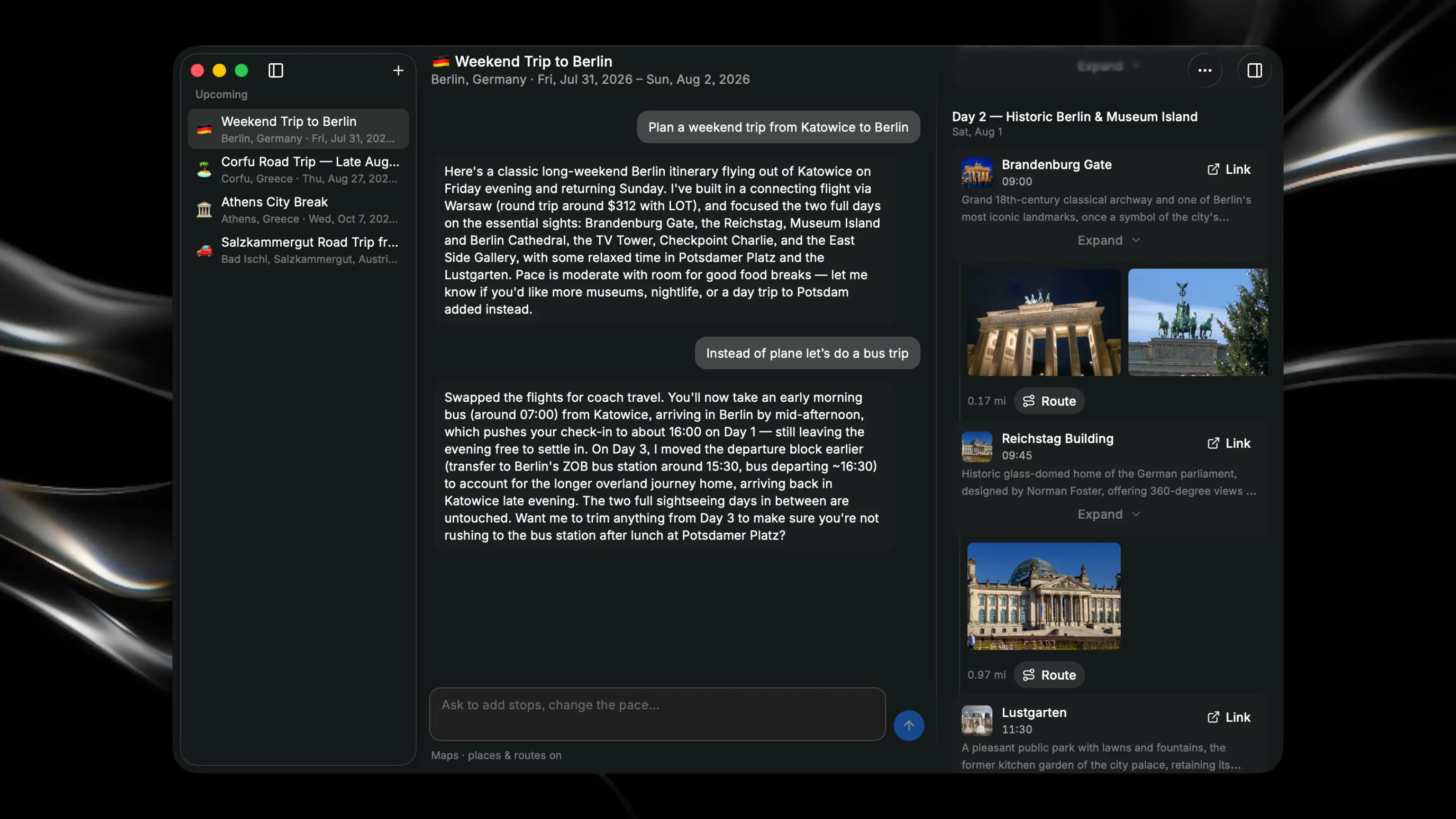Click the German flag beside sidebar Berlin trip
Image resolution: width=1456 pixels, height=819 pixels.
tap(204, 129)
